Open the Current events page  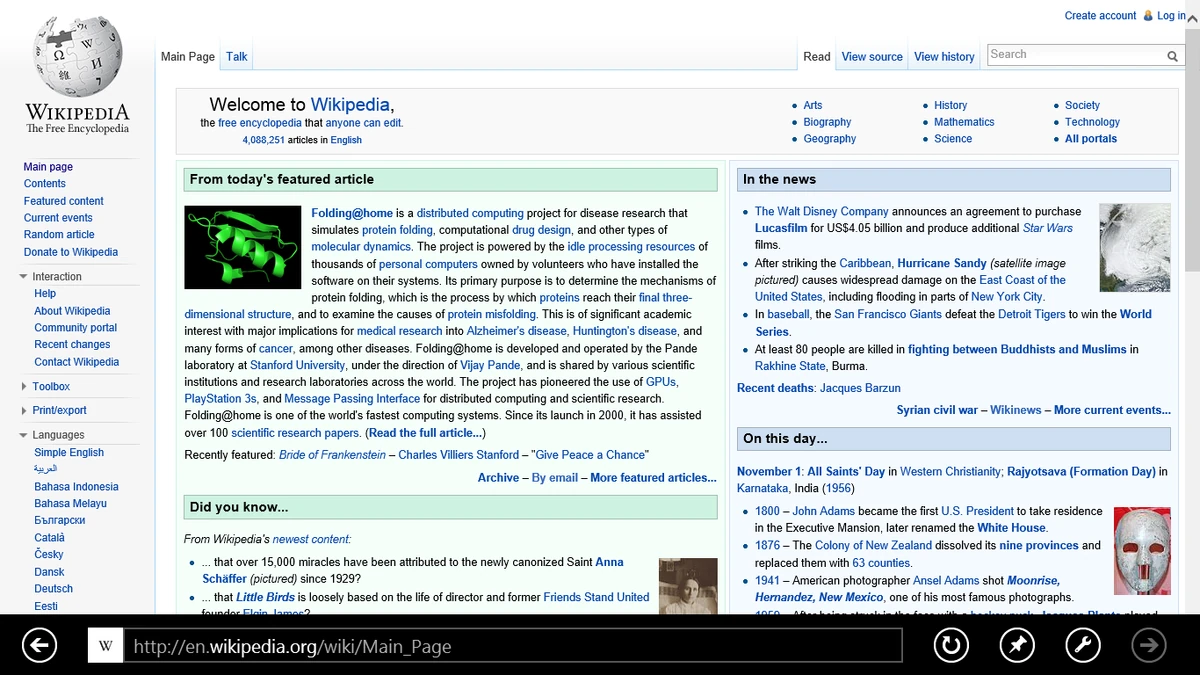coord(58,217)
